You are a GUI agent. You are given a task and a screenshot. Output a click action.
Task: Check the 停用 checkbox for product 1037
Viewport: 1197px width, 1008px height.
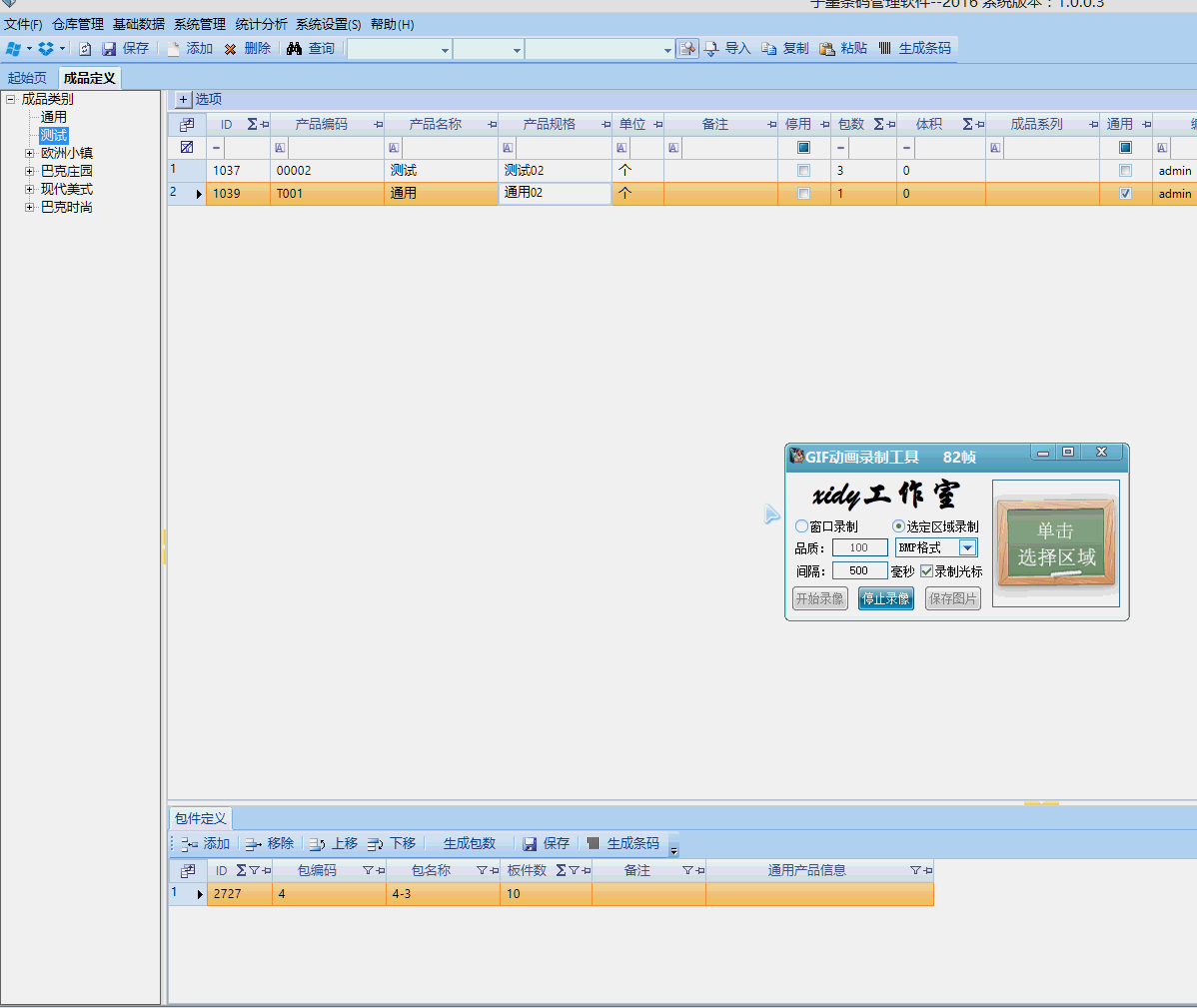tap(803, 171)
